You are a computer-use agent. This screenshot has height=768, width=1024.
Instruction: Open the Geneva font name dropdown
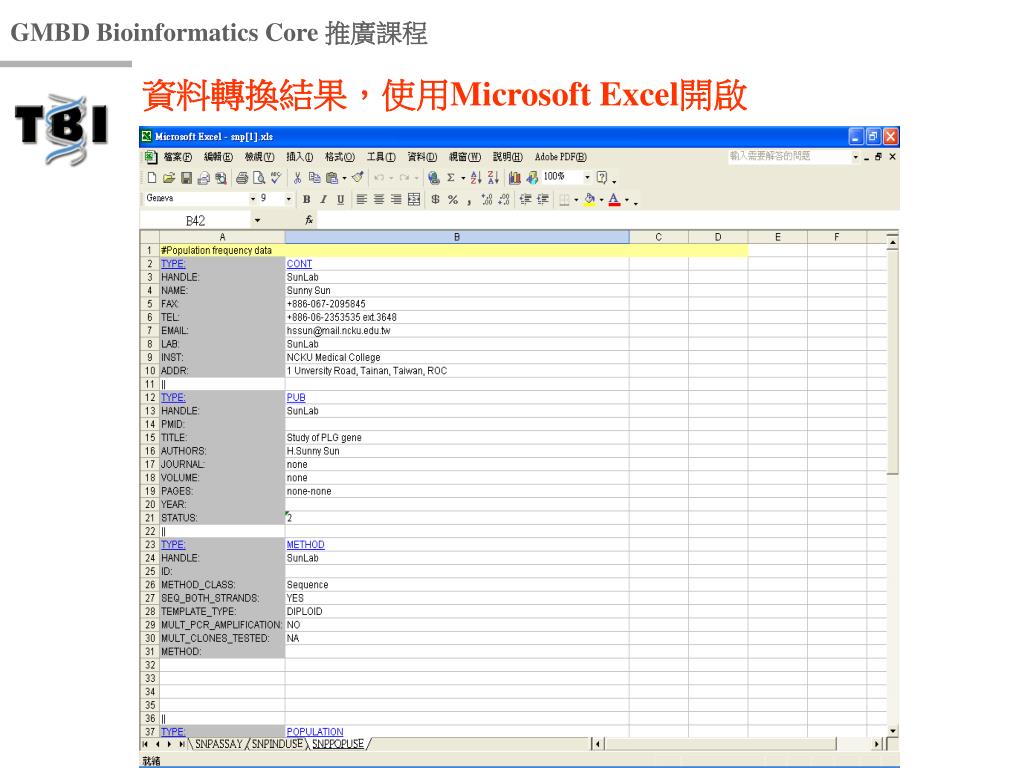coord(253,199)
